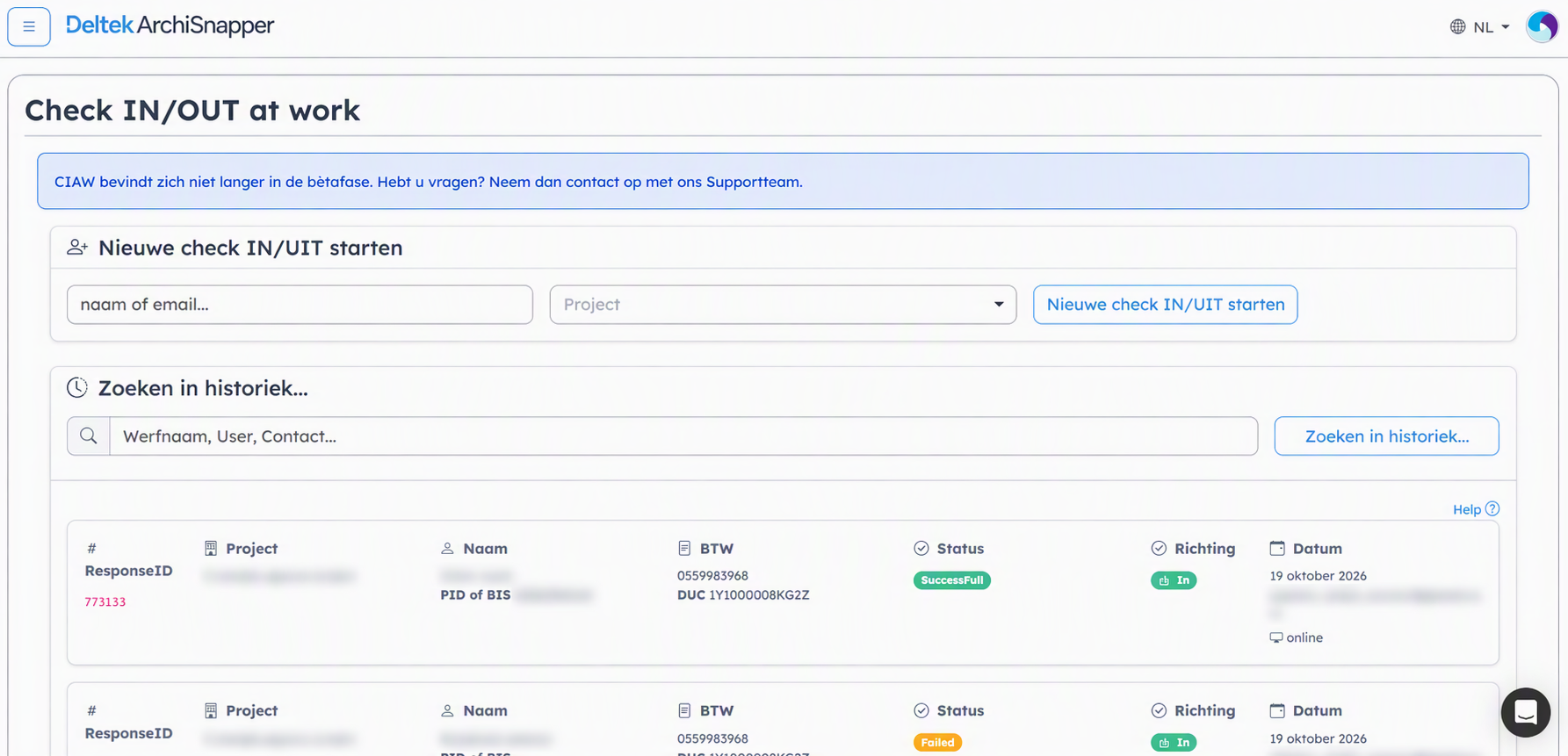
Task: Open the chat support widget
Action: click(x=1526, y=712)
